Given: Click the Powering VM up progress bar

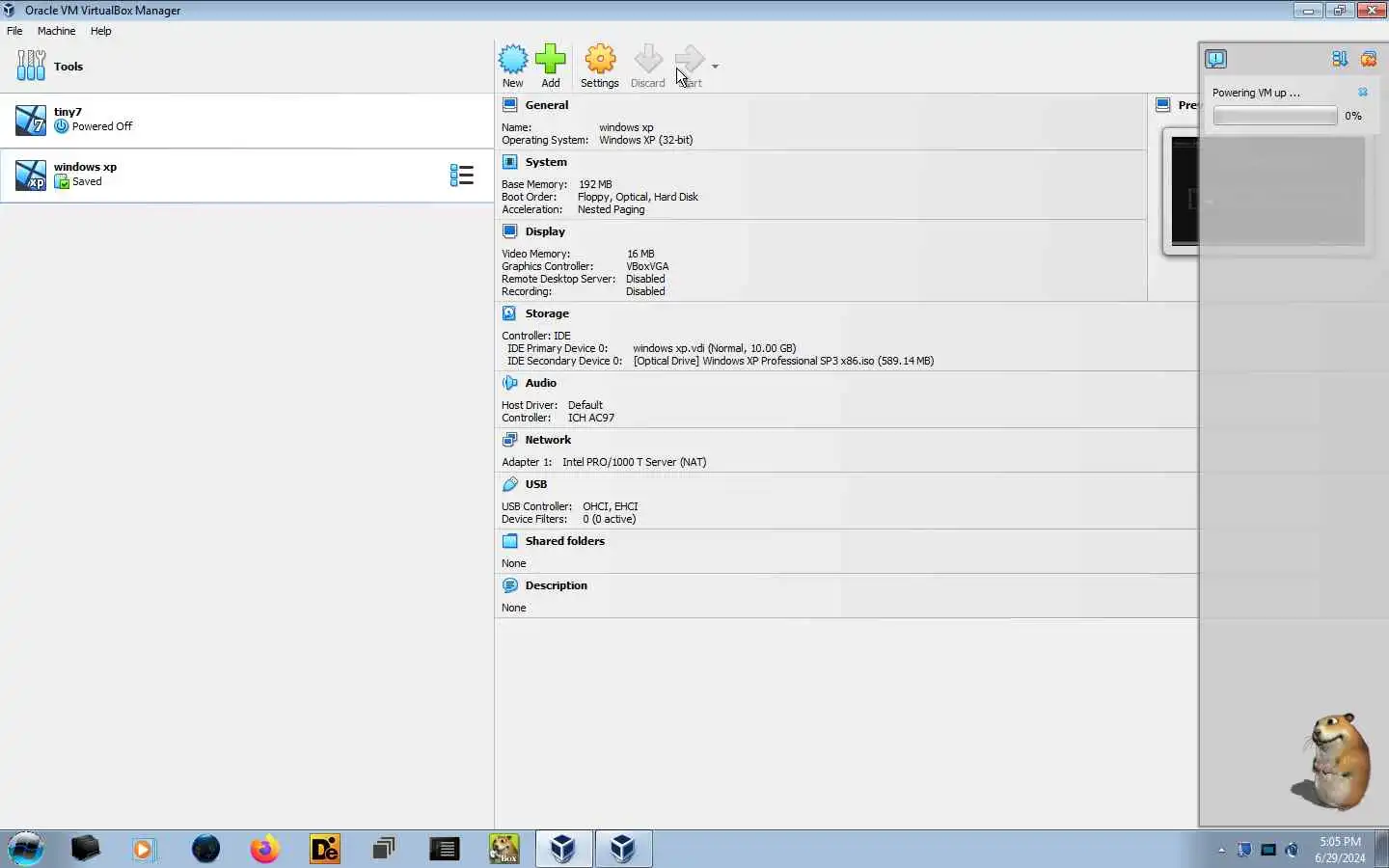Looking at the screenshot, I should (x=1275, y=116).
